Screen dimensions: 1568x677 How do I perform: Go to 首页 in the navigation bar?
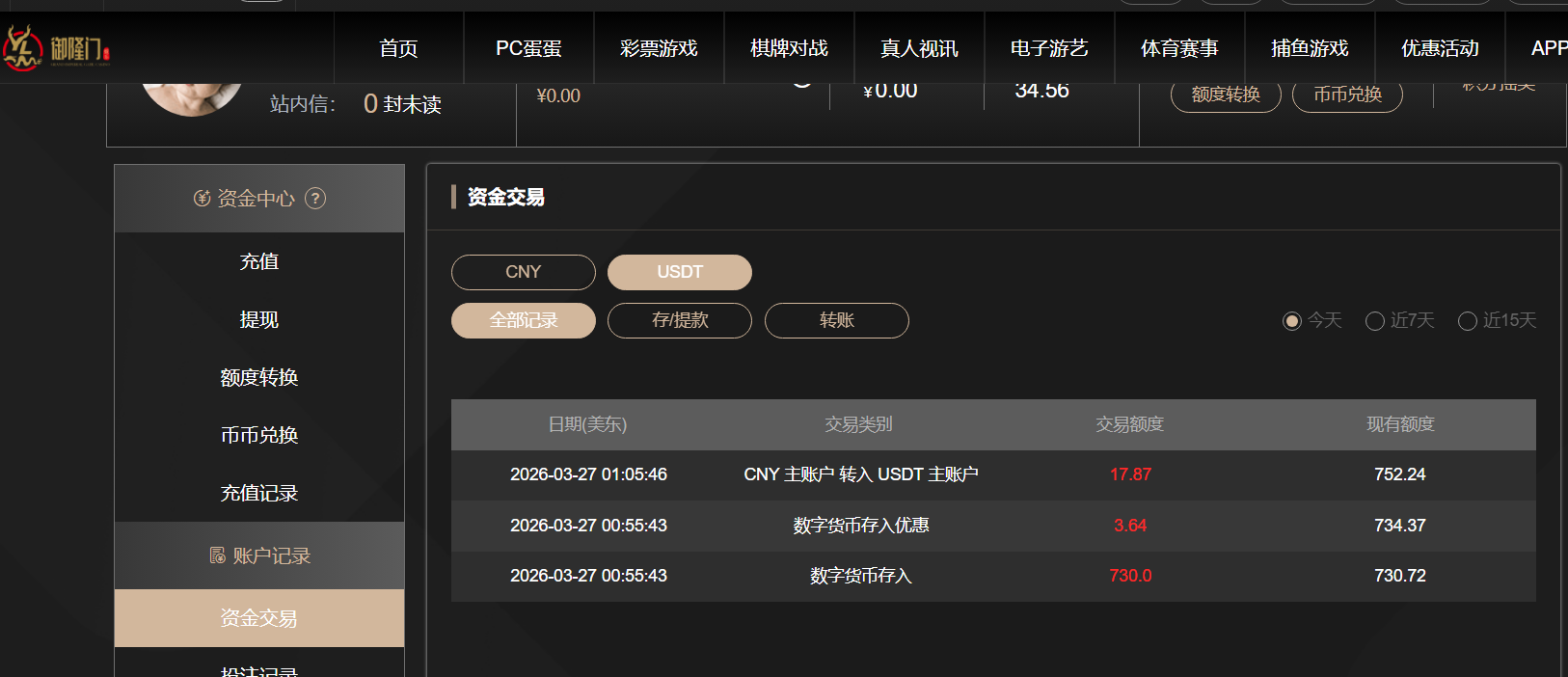tap(398, 48)
